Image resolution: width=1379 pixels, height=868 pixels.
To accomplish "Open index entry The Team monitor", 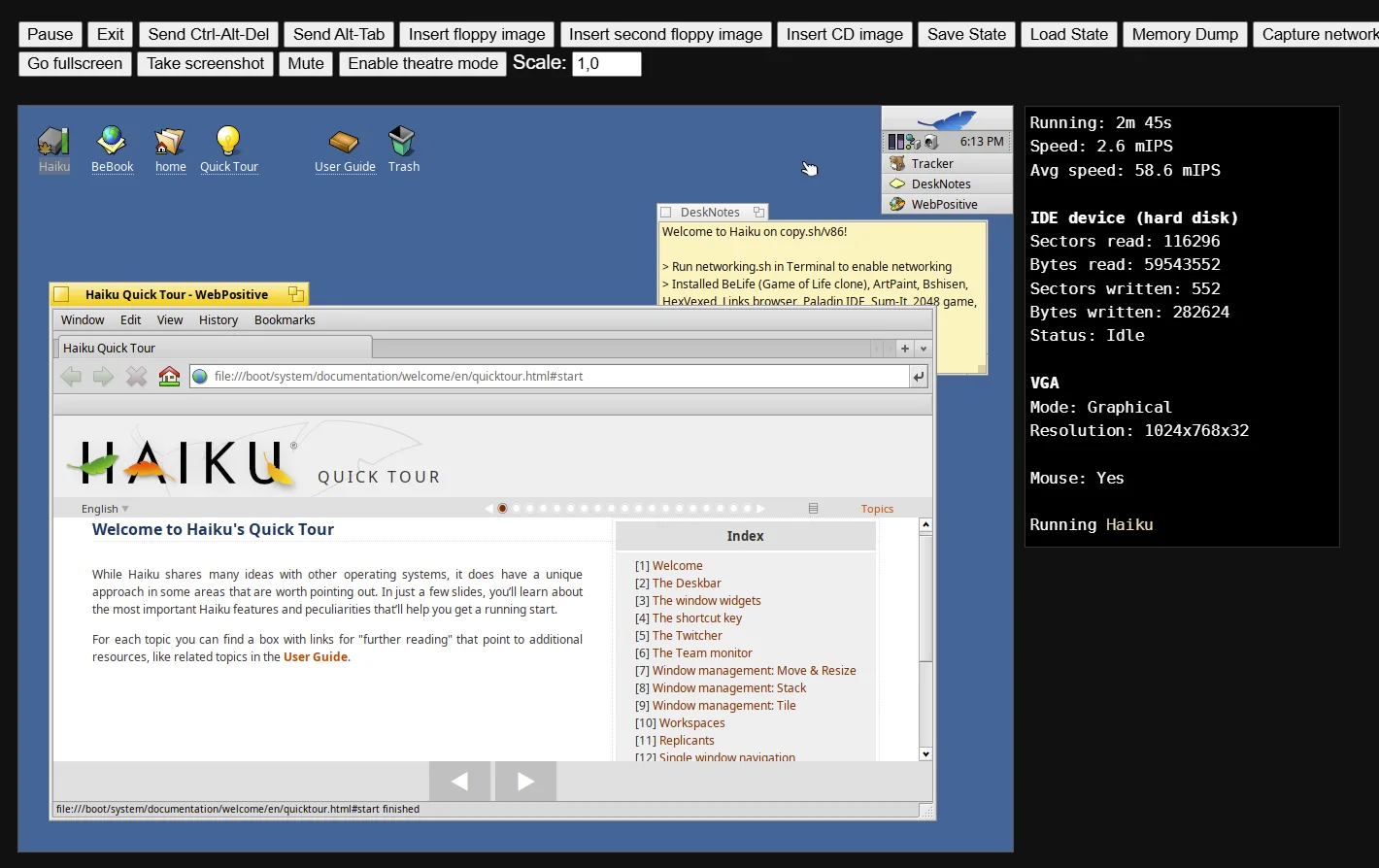I will [x=702, y=653].
